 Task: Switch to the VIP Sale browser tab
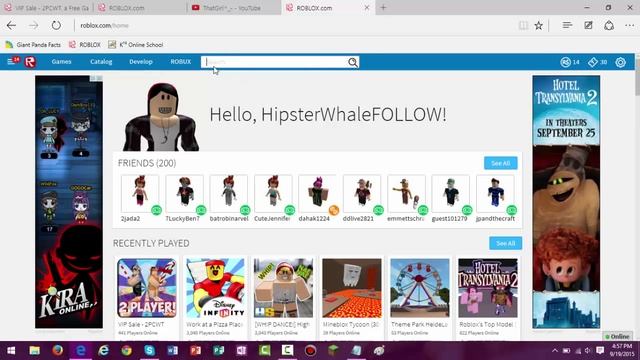coord(47,8)
